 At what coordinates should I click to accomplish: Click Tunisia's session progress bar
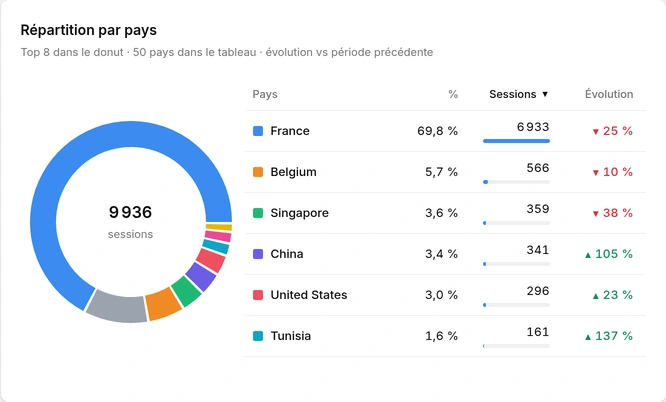point(516,346)
